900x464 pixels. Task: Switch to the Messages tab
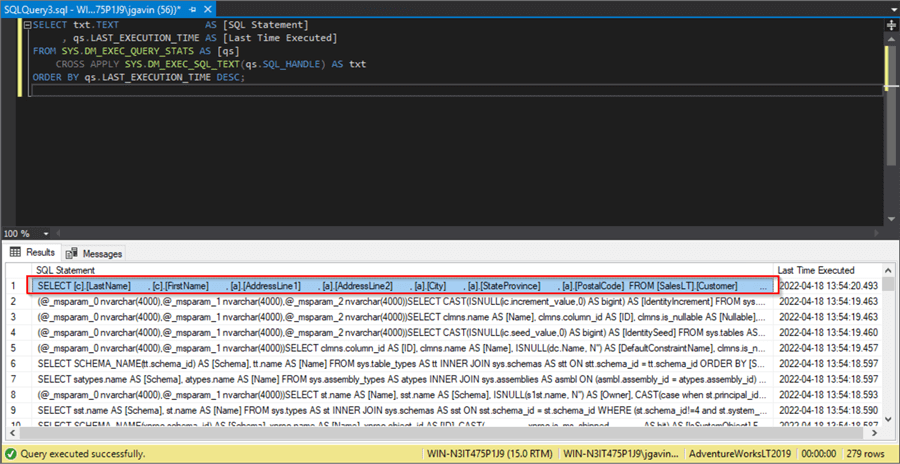point(94,253)
